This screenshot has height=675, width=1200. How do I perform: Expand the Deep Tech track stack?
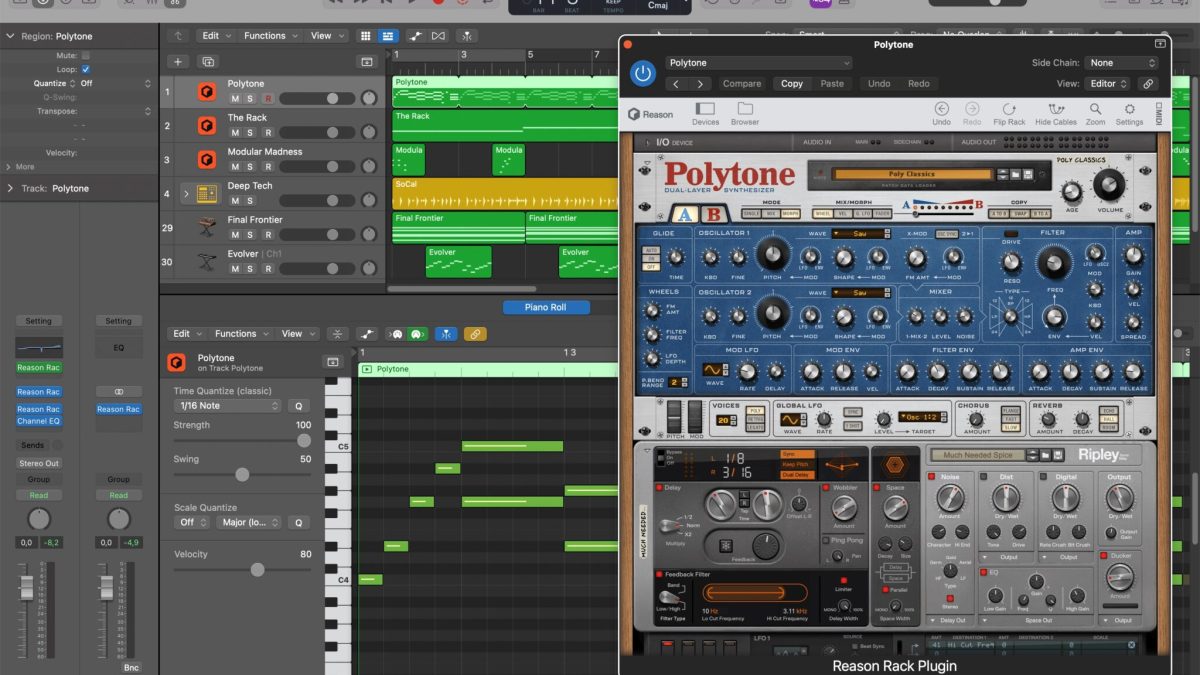tap(185, 194)
